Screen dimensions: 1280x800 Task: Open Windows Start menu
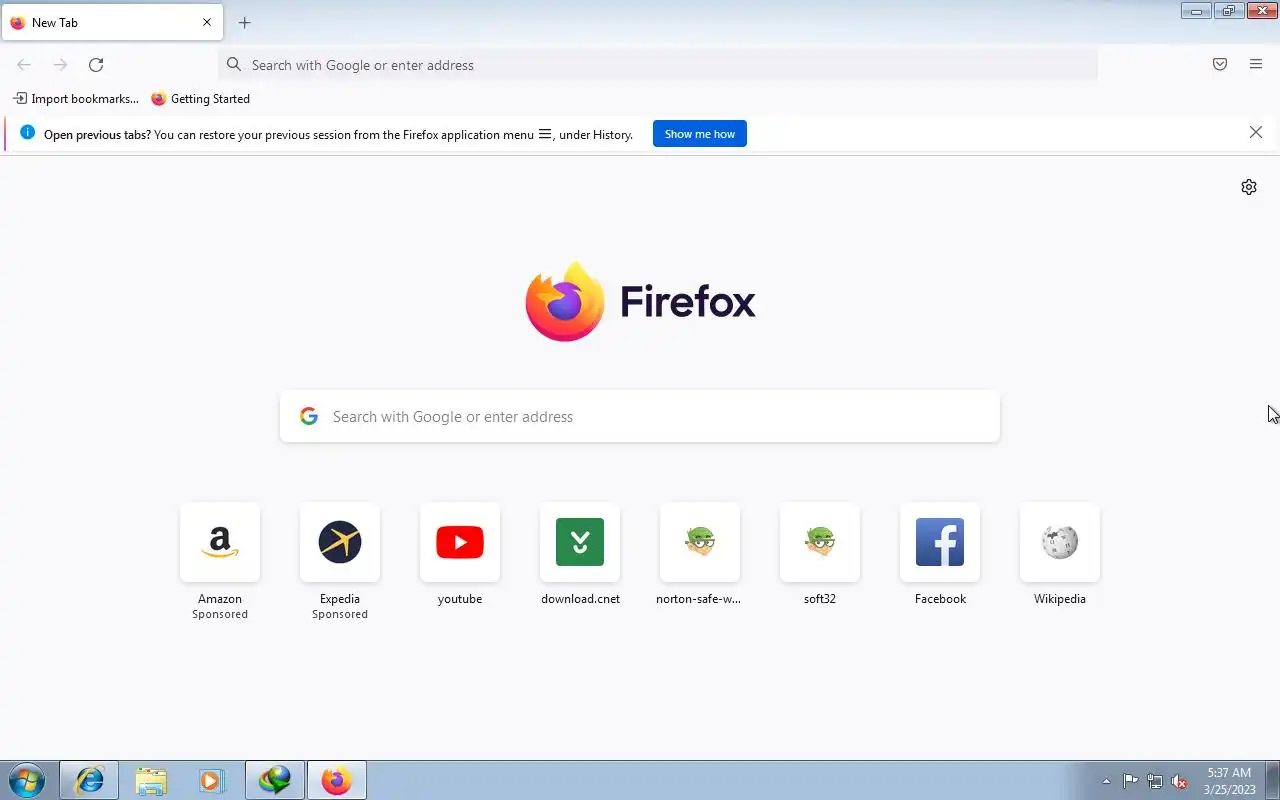26,780
